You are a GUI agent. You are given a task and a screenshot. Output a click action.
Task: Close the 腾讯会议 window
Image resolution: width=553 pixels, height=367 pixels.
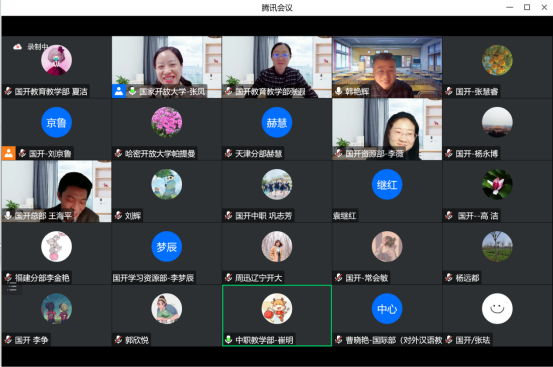tap(544, 7)
